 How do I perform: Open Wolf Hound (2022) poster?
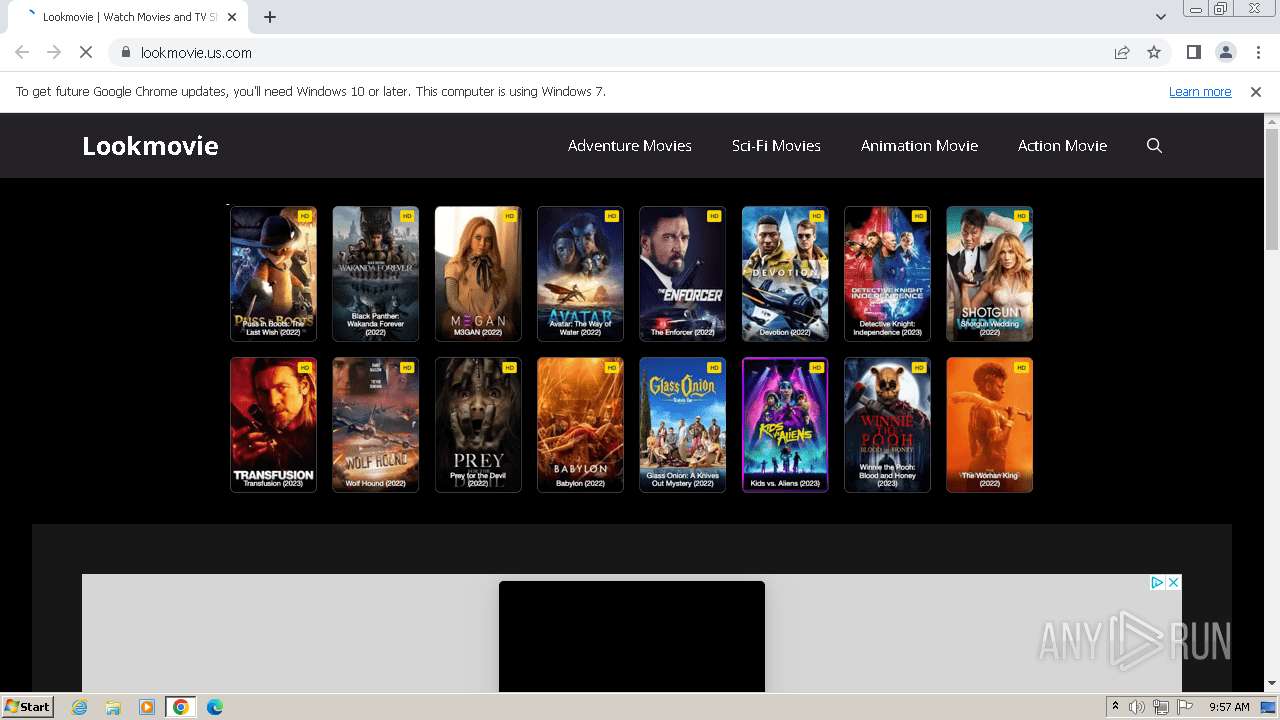click(376, 425)
